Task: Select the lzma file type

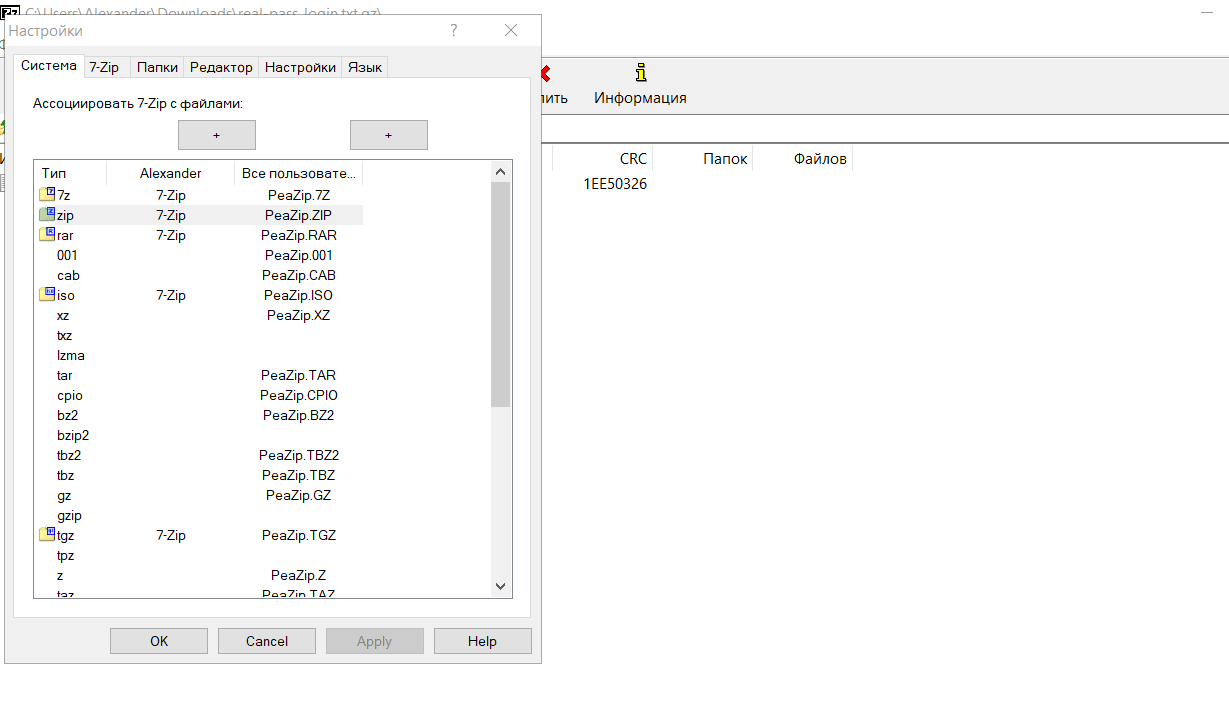Action: point(71,355)
